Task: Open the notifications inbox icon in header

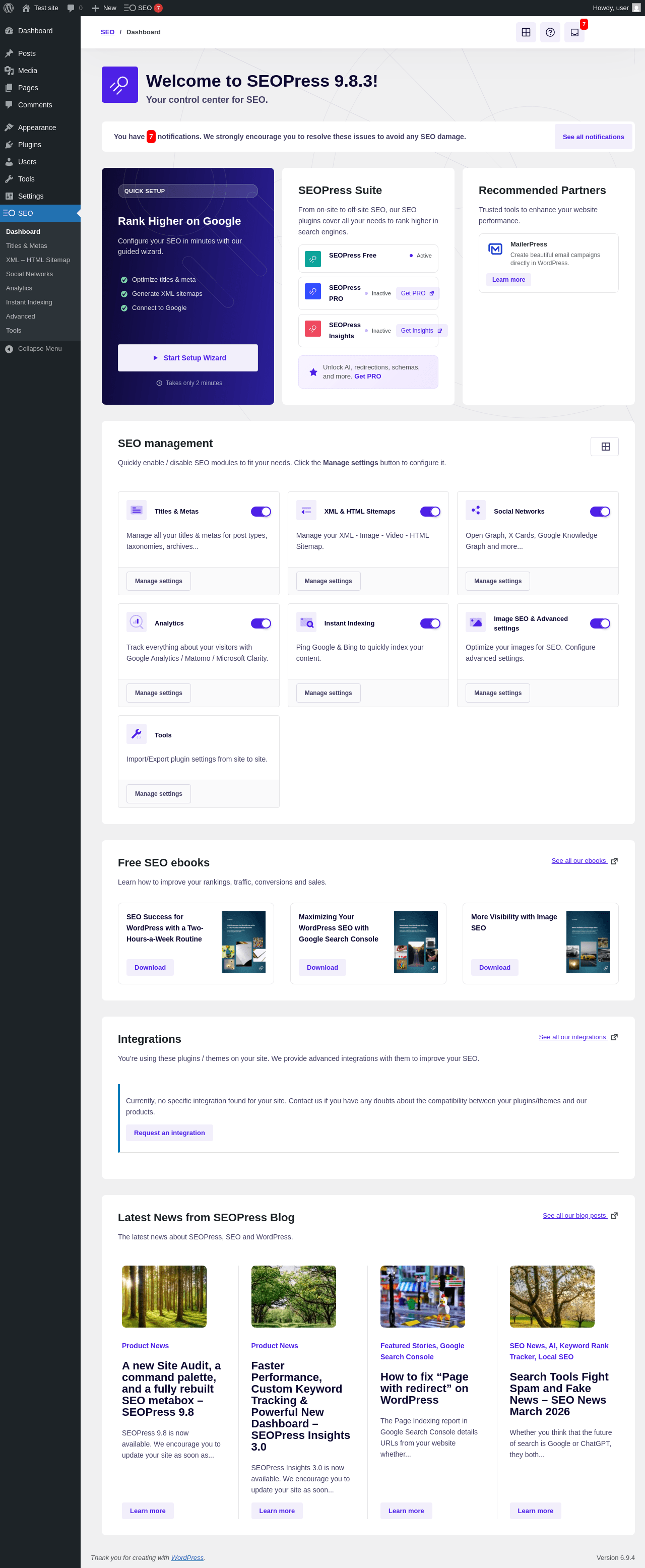Action: pos(574,32)
